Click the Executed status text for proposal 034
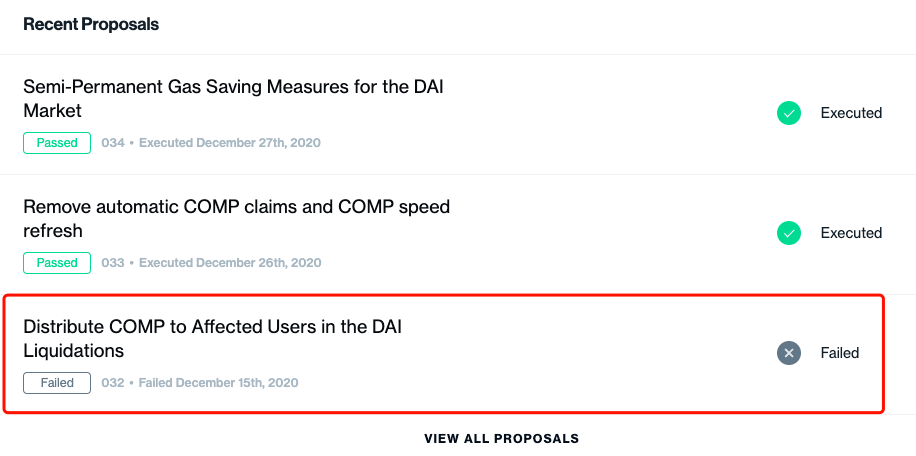Screen dimensions: 916x456 (851, 113)
